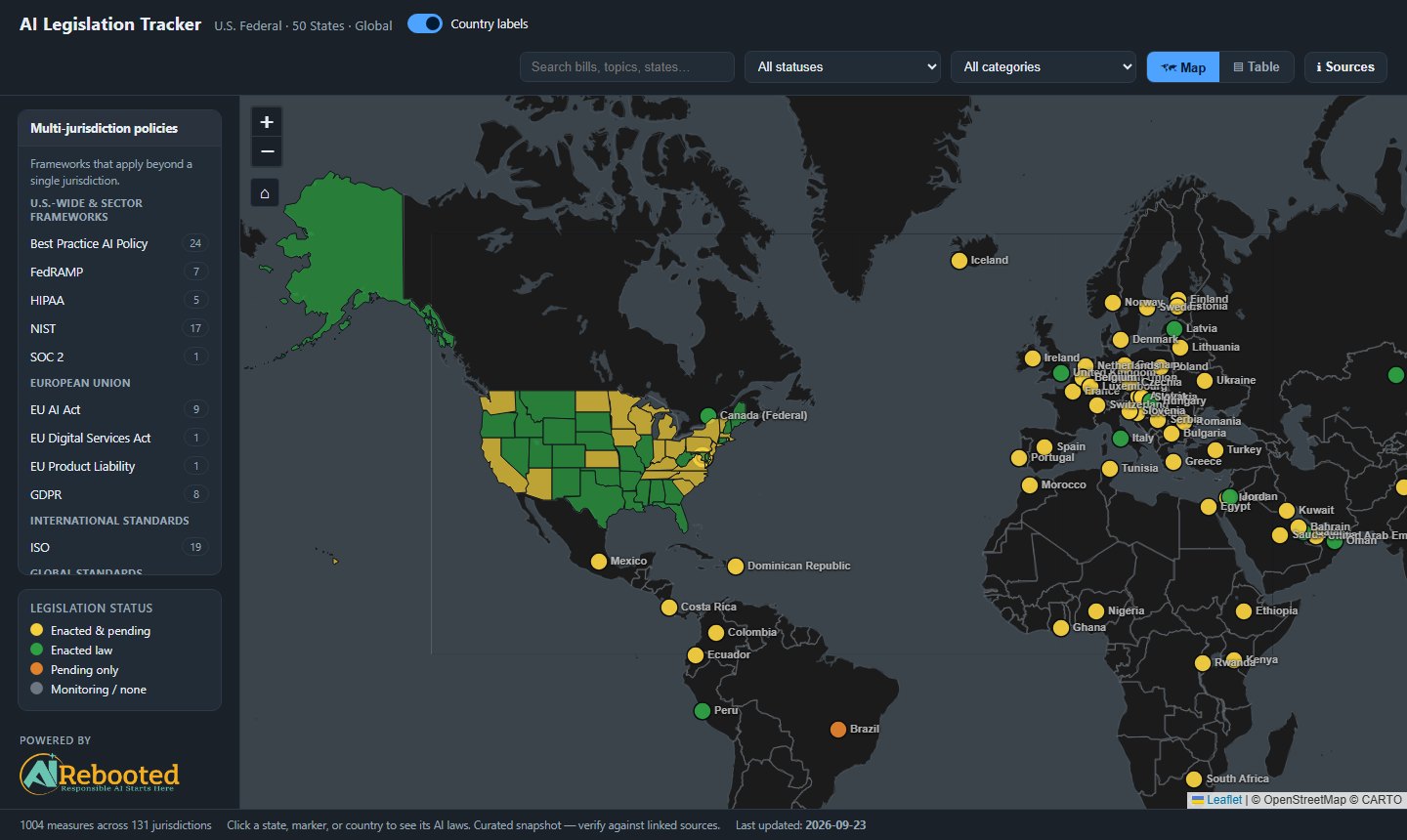Select the ISO standards row
1407x840 pixels.
pos(119,548)
